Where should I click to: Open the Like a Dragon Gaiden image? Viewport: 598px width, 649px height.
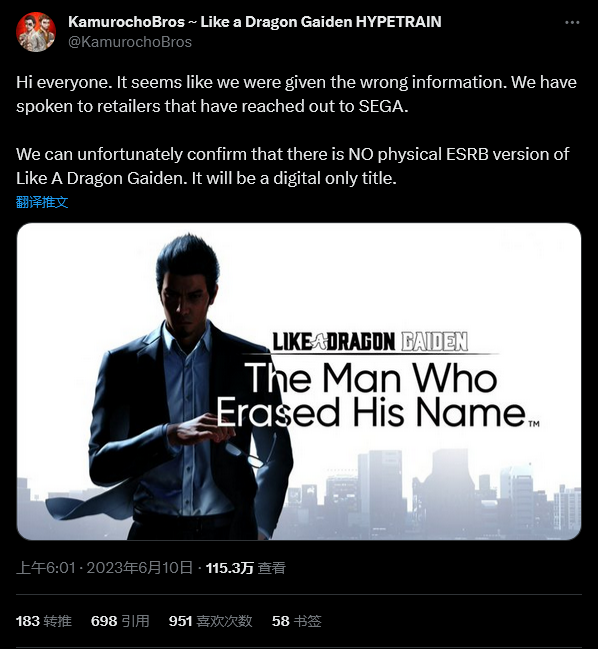click(x=299, y=381)
